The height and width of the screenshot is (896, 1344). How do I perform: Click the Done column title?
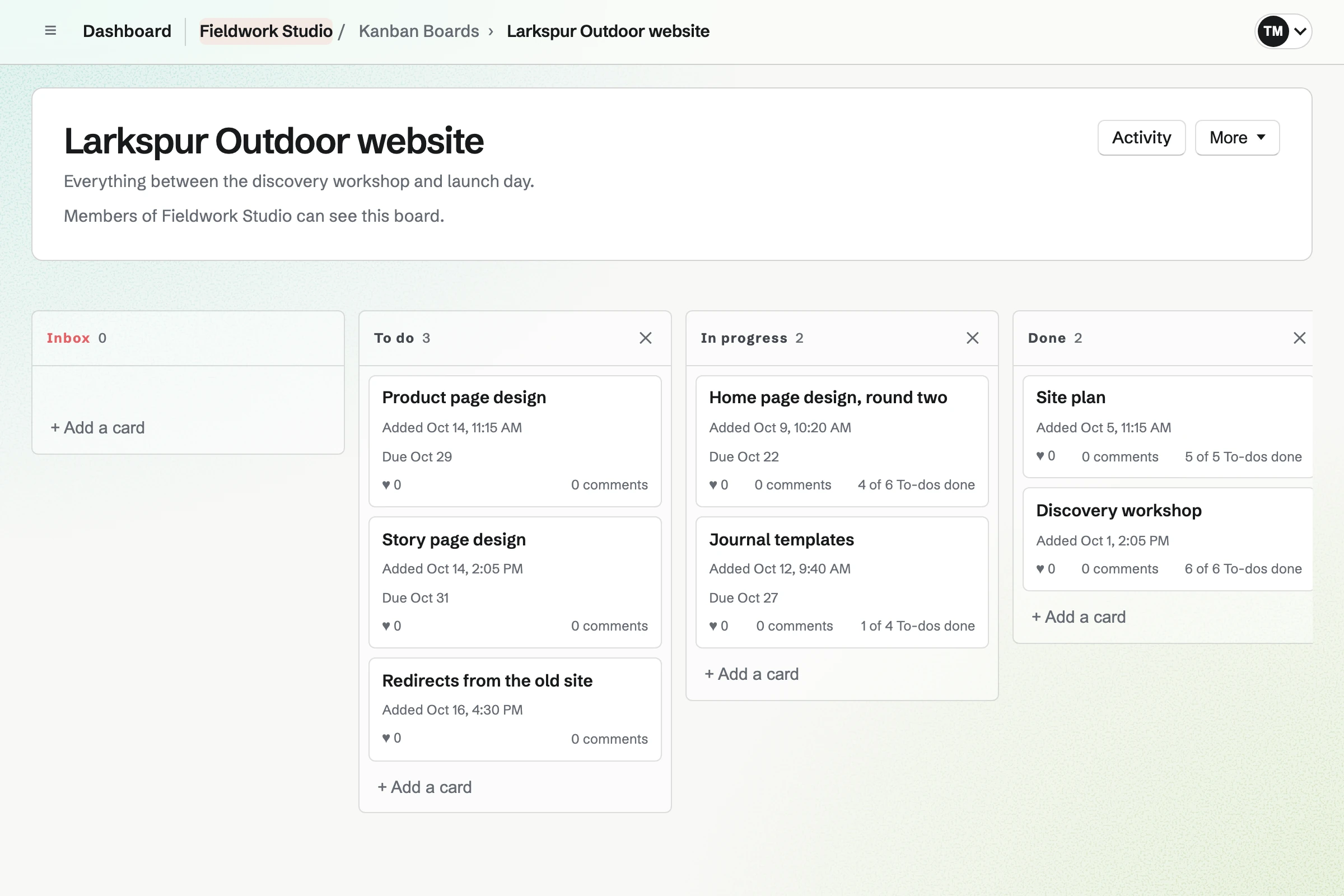(x=1046, y=338)
